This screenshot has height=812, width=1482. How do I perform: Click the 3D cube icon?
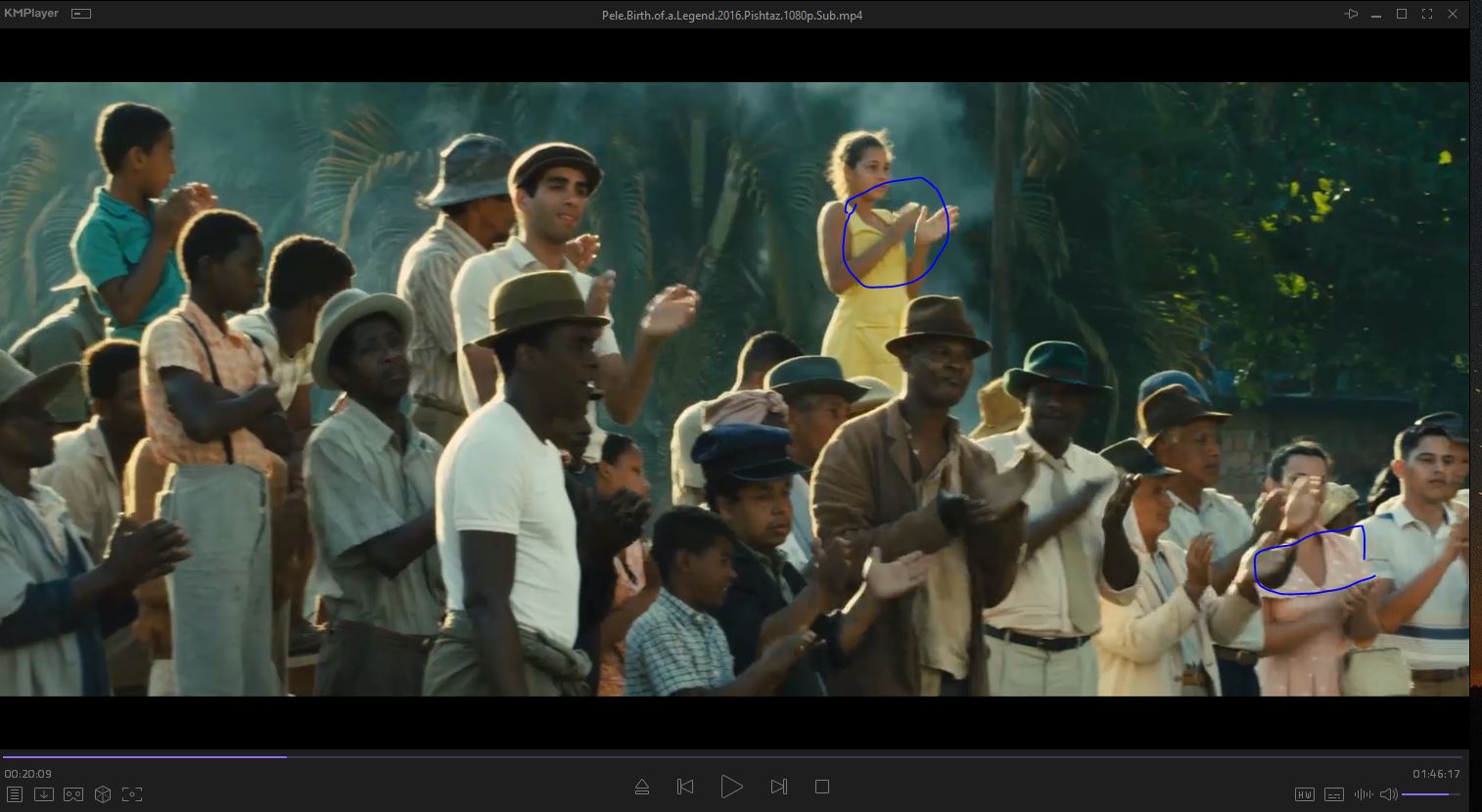tap(103, 794)
